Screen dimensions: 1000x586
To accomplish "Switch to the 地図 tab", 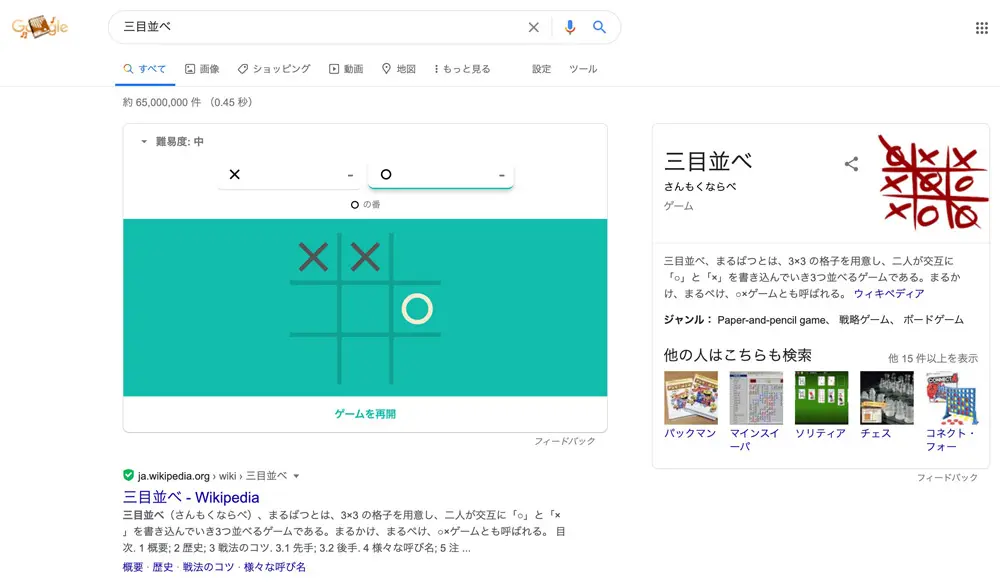I will (x=399, y=69).
